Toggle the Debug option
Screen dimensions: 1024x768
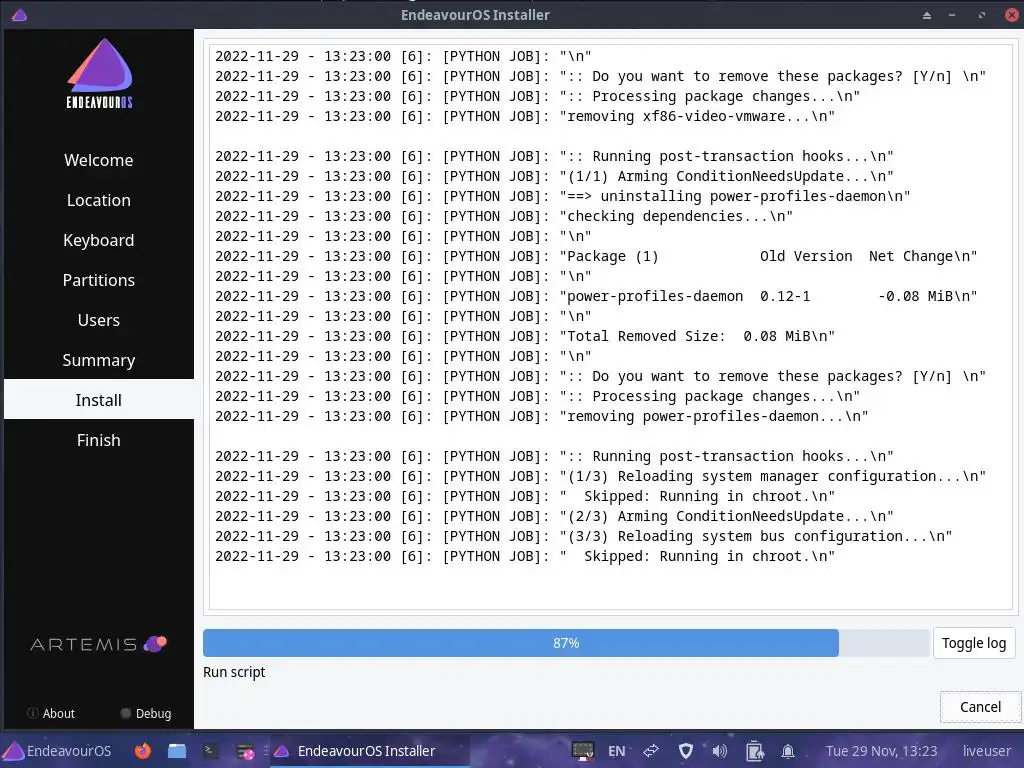pyautogui.click(x=146, y=713)
